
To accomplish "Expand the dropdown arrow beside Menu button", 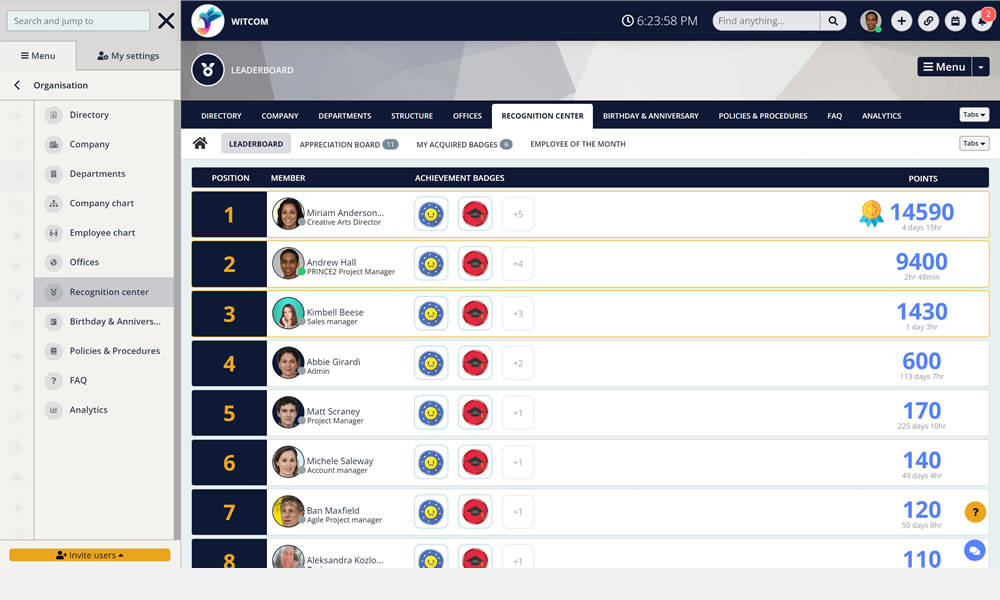I will (x=981, y=67).
